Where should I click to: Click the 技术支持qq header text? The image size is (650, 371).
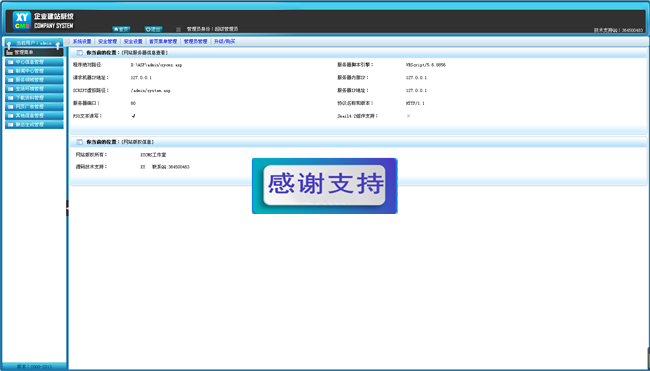coord(618,30)
